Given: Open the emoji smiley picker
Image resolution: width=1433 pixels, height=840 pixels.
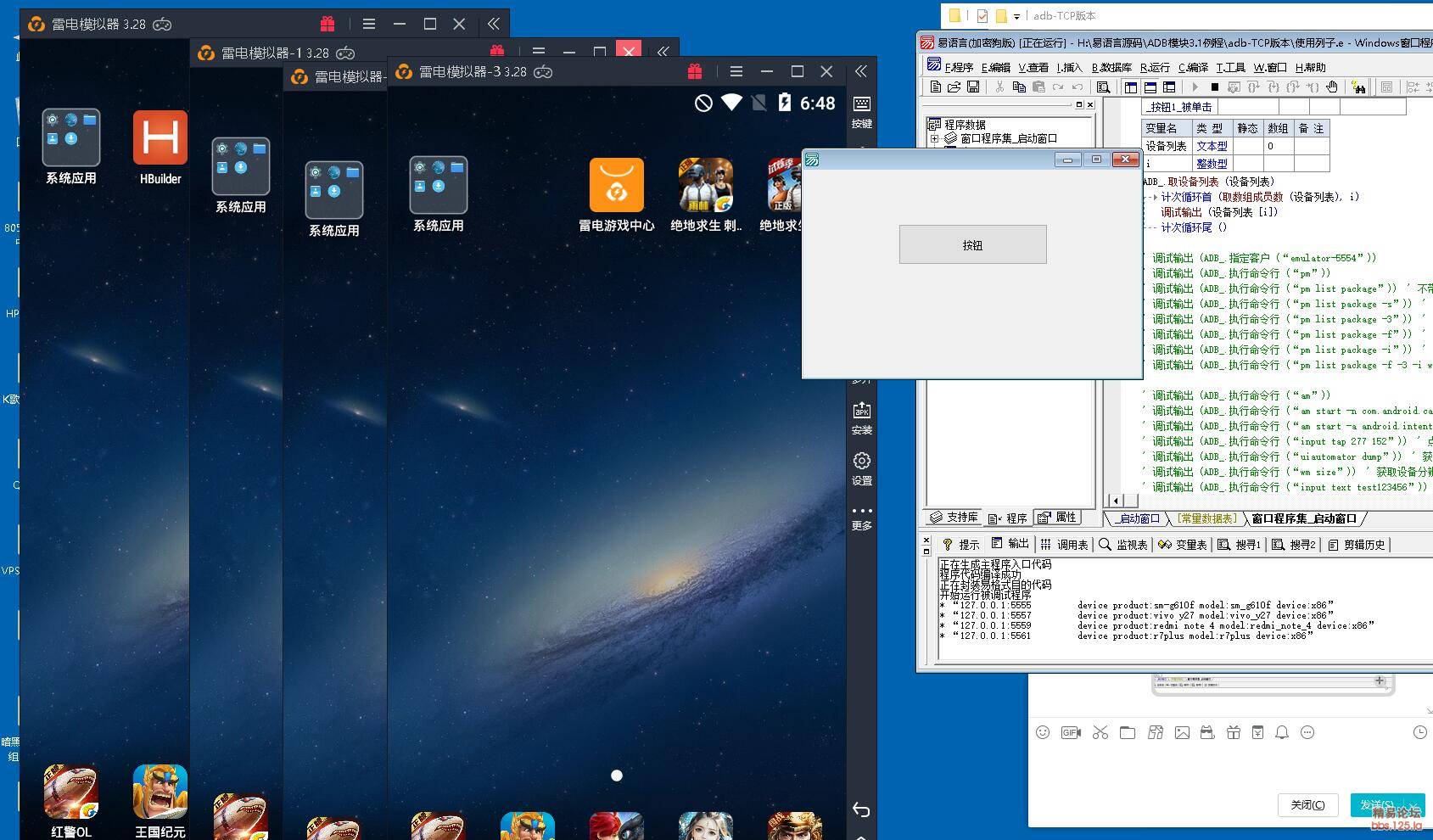Looking at the screenshot, I should click(x=1043, y=732).
